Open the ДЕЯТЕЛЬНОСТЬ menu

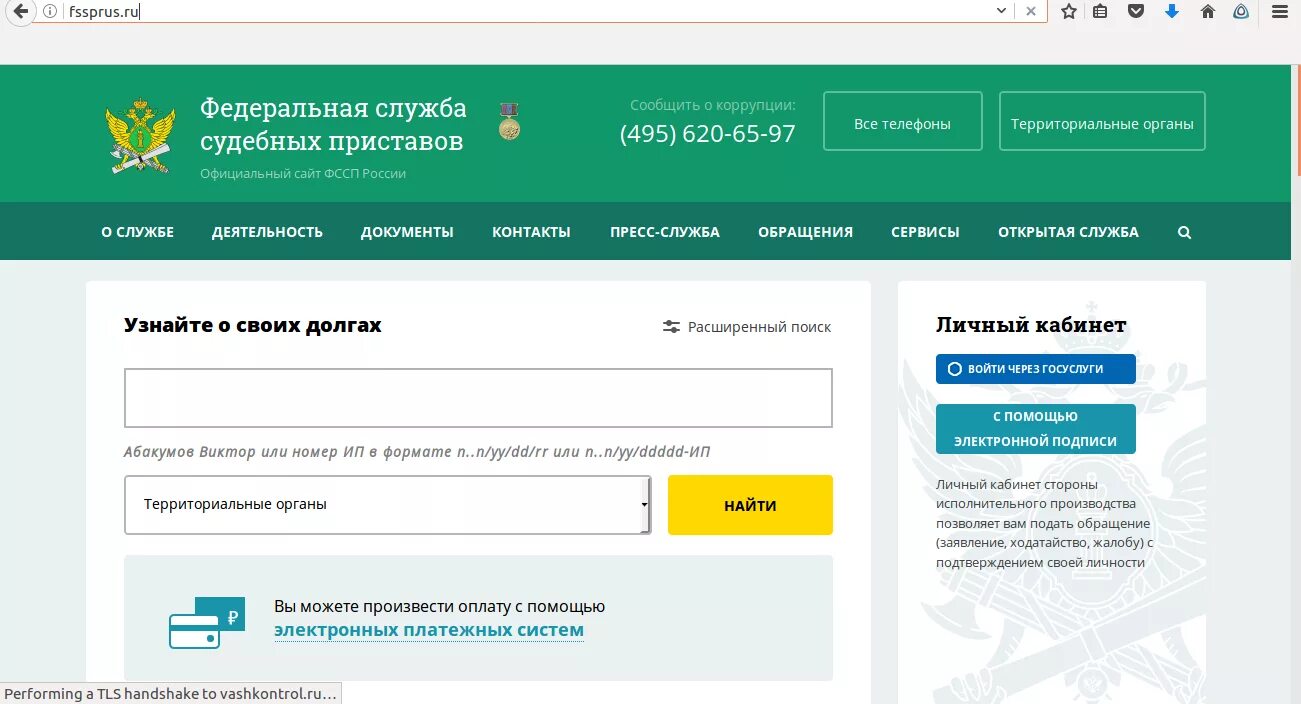267,232
